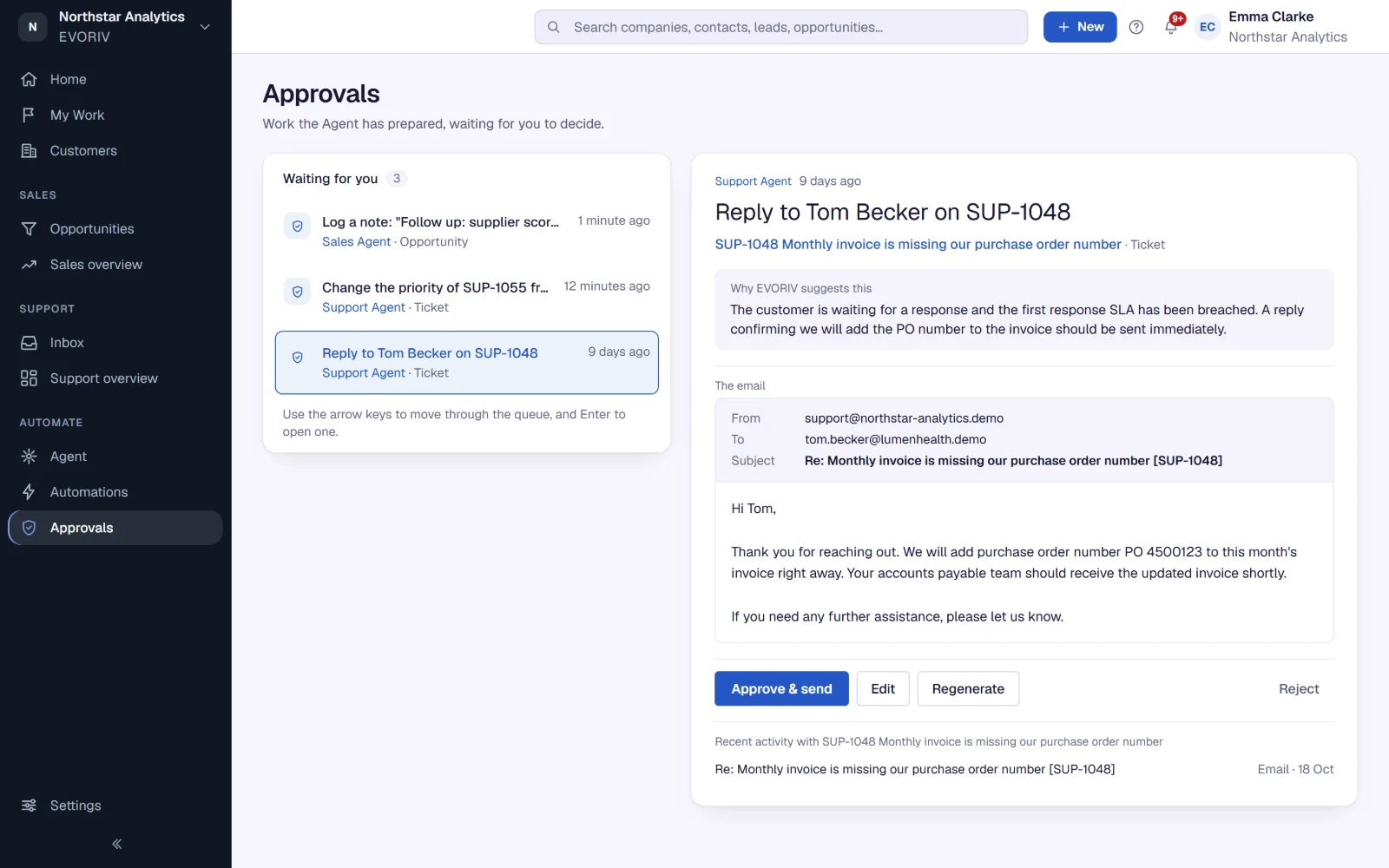Click the Agent sparkle icon
This screenshot has height=868, width=1389.
coord(29,456)
